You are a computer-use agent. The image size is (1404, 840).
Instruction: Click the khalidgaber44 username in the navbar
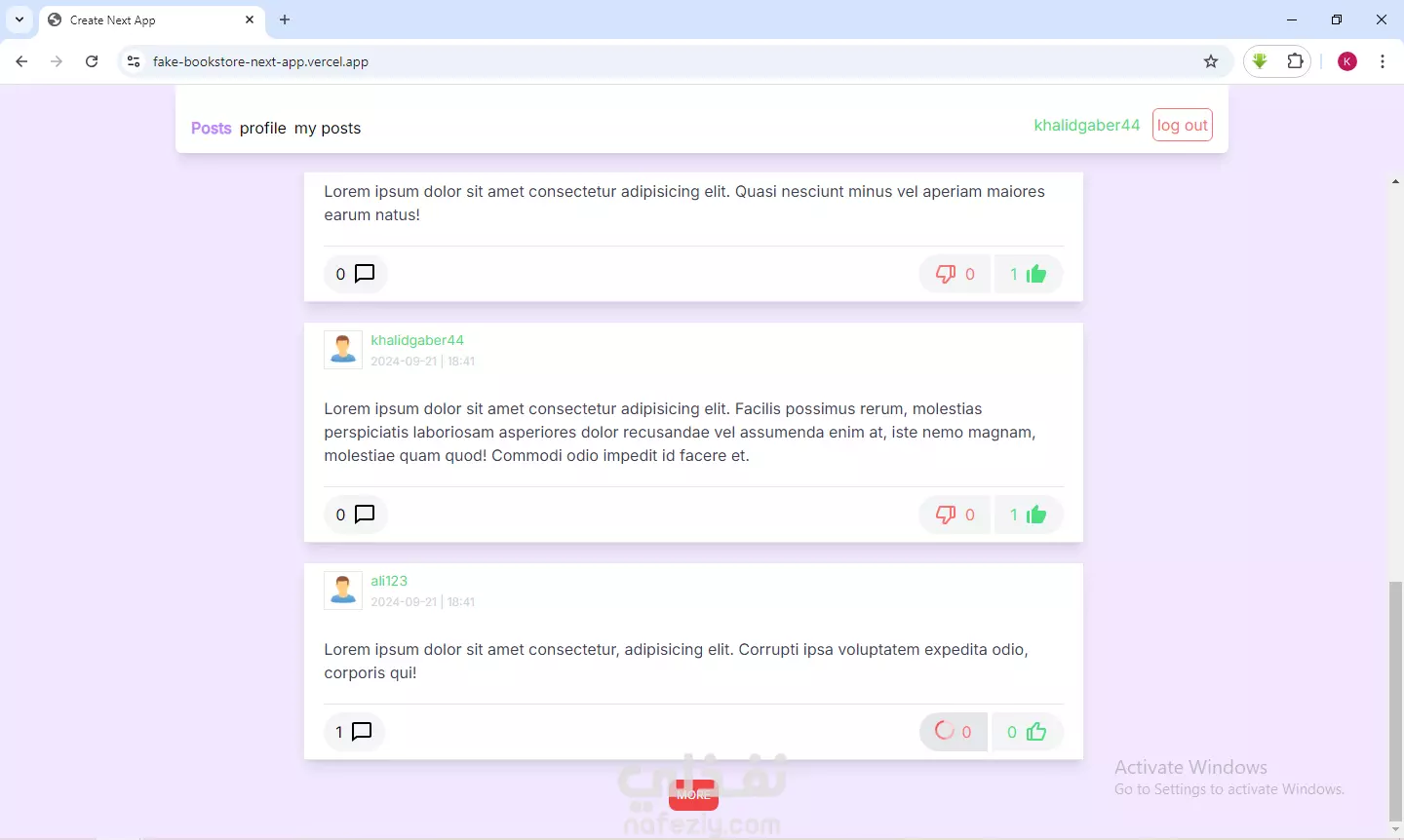pyautogui.click(x=1087, y=125)
